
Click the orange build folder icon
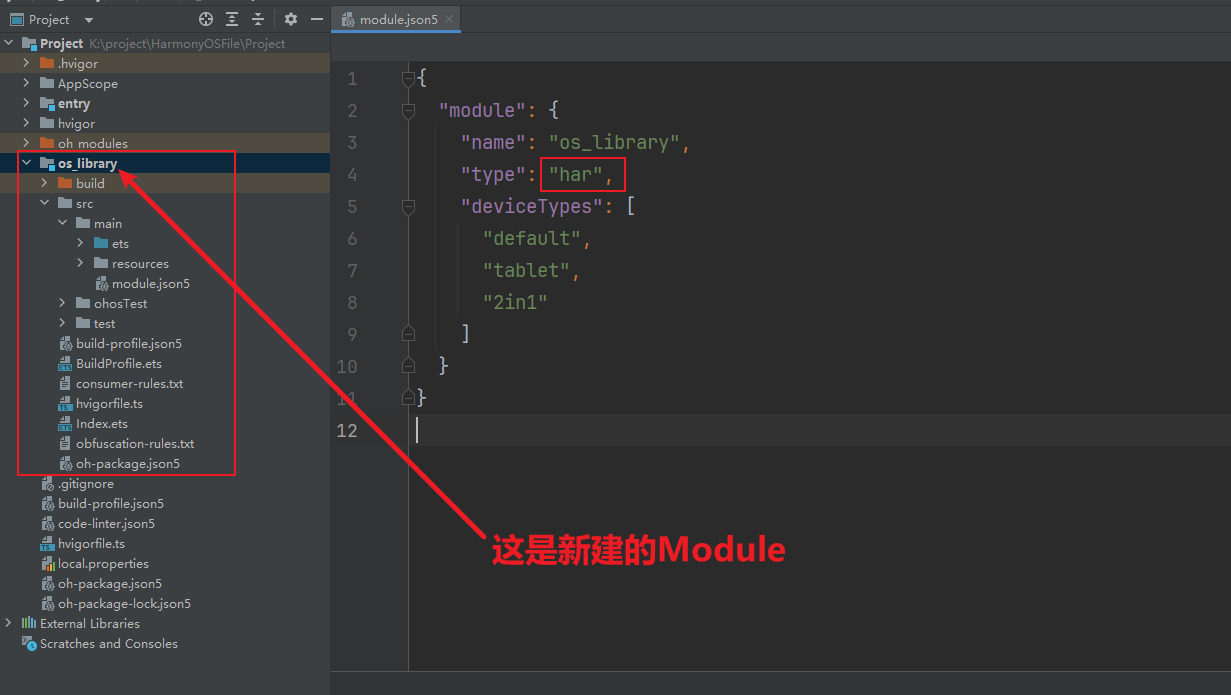(65, 183)
